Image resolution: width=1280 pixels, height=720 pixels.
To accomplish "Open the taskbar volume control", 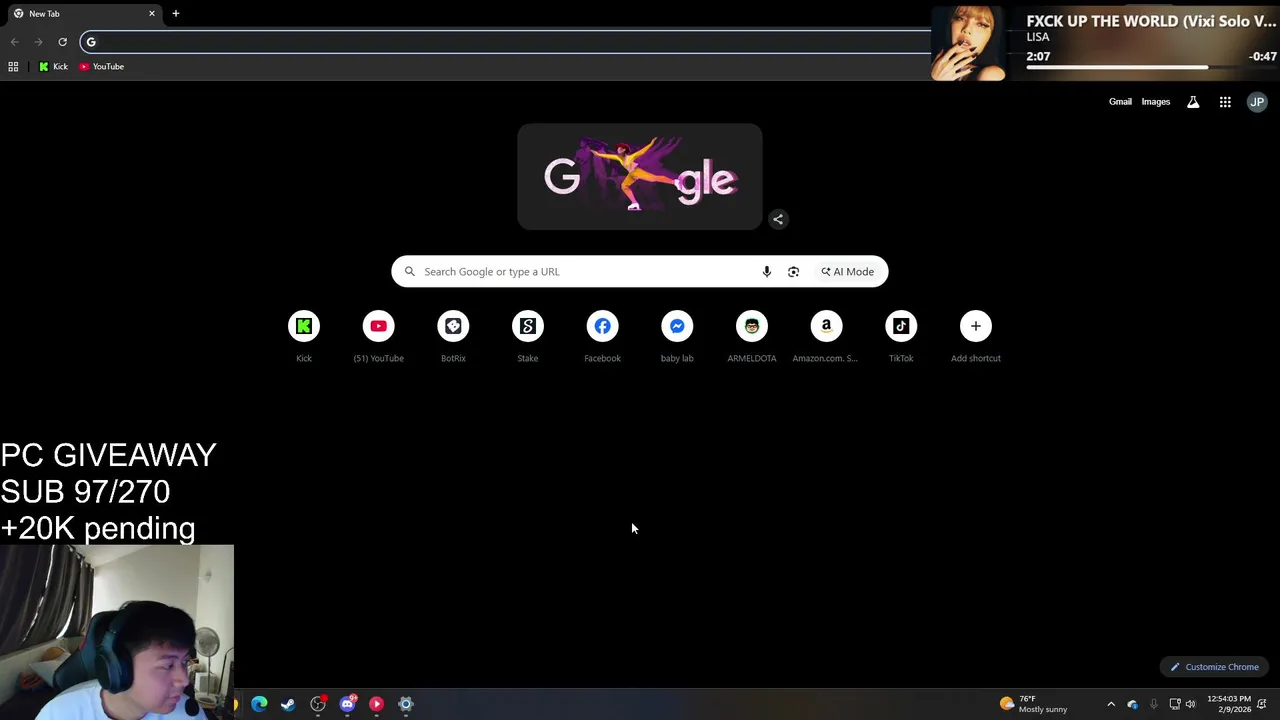I will click(1190, 704).
